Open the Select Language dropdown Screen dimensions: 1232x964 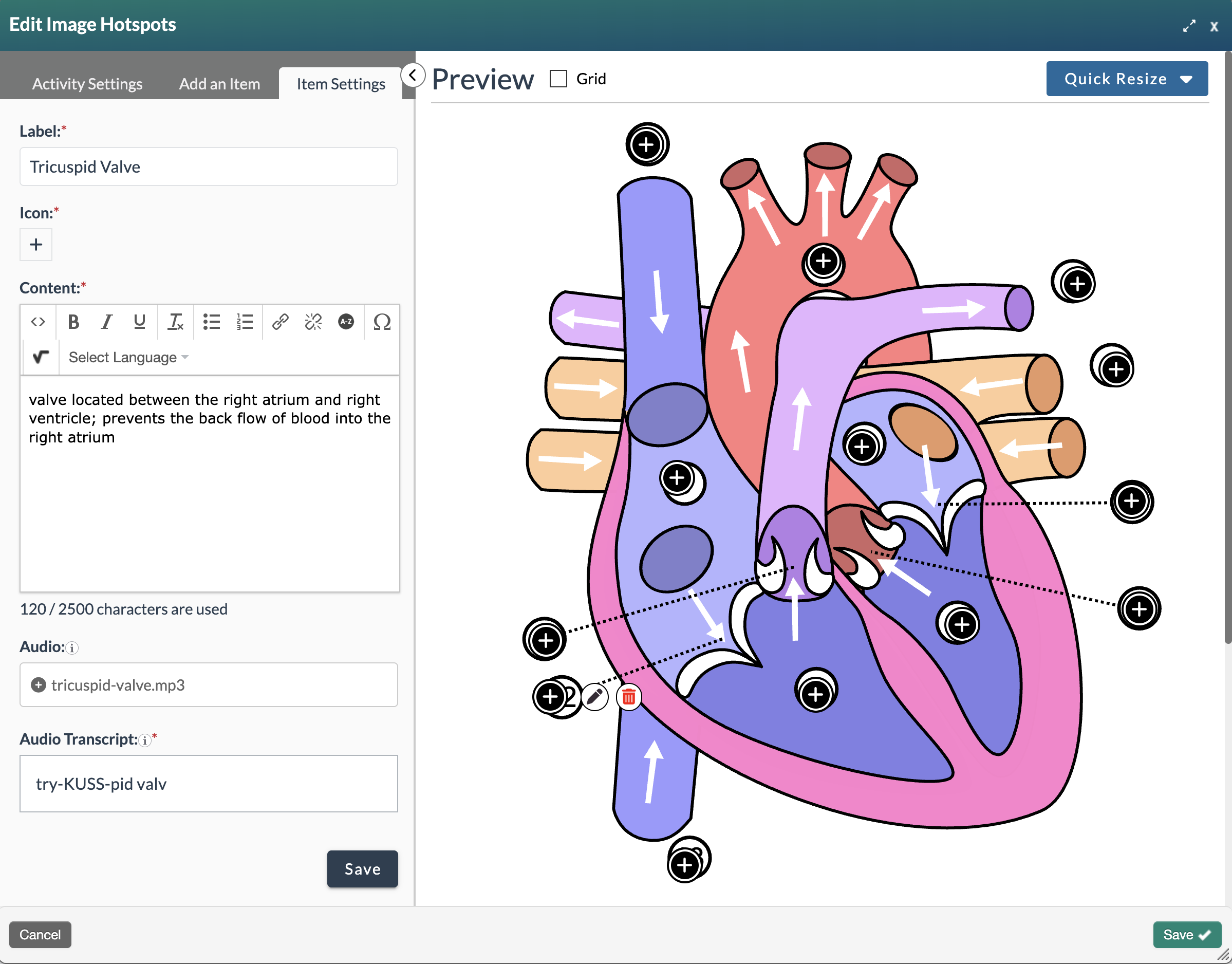coord(128,357)
